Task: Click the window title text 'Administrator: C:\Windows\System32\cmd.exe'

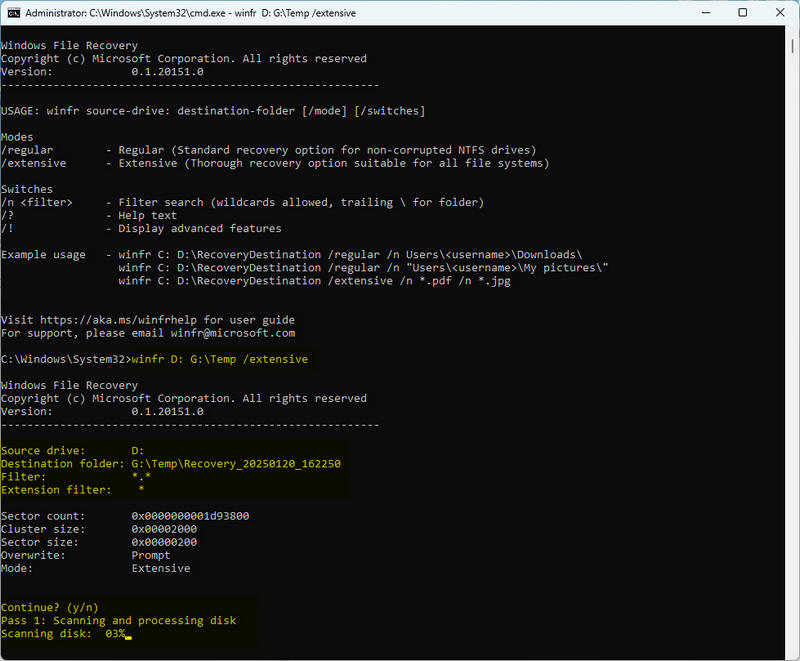Action: tap(126, 13)
